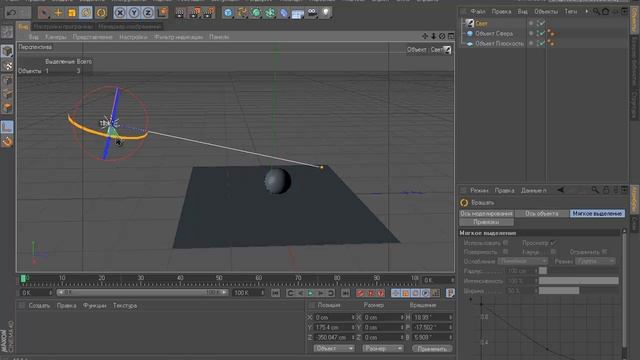Viewport: 640px width, 360px height.
Task: Open the Режим dropdown in soft selection
Action: coord(595,261)
